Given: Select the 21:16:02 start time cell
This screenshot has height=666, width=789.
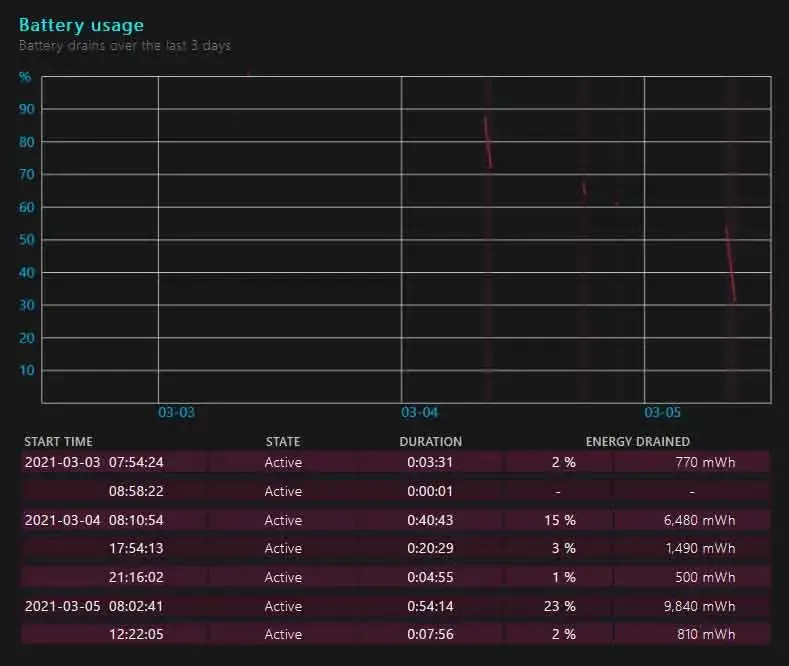Looking at the screenshot, I should click(x=136, y=577).
